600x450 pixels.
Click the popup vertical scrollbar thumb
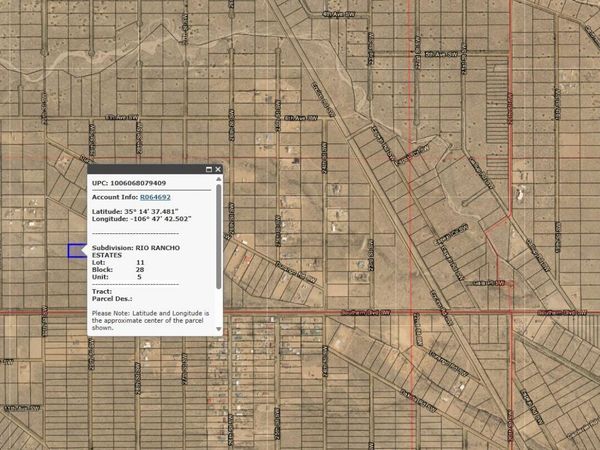(218, 236)
